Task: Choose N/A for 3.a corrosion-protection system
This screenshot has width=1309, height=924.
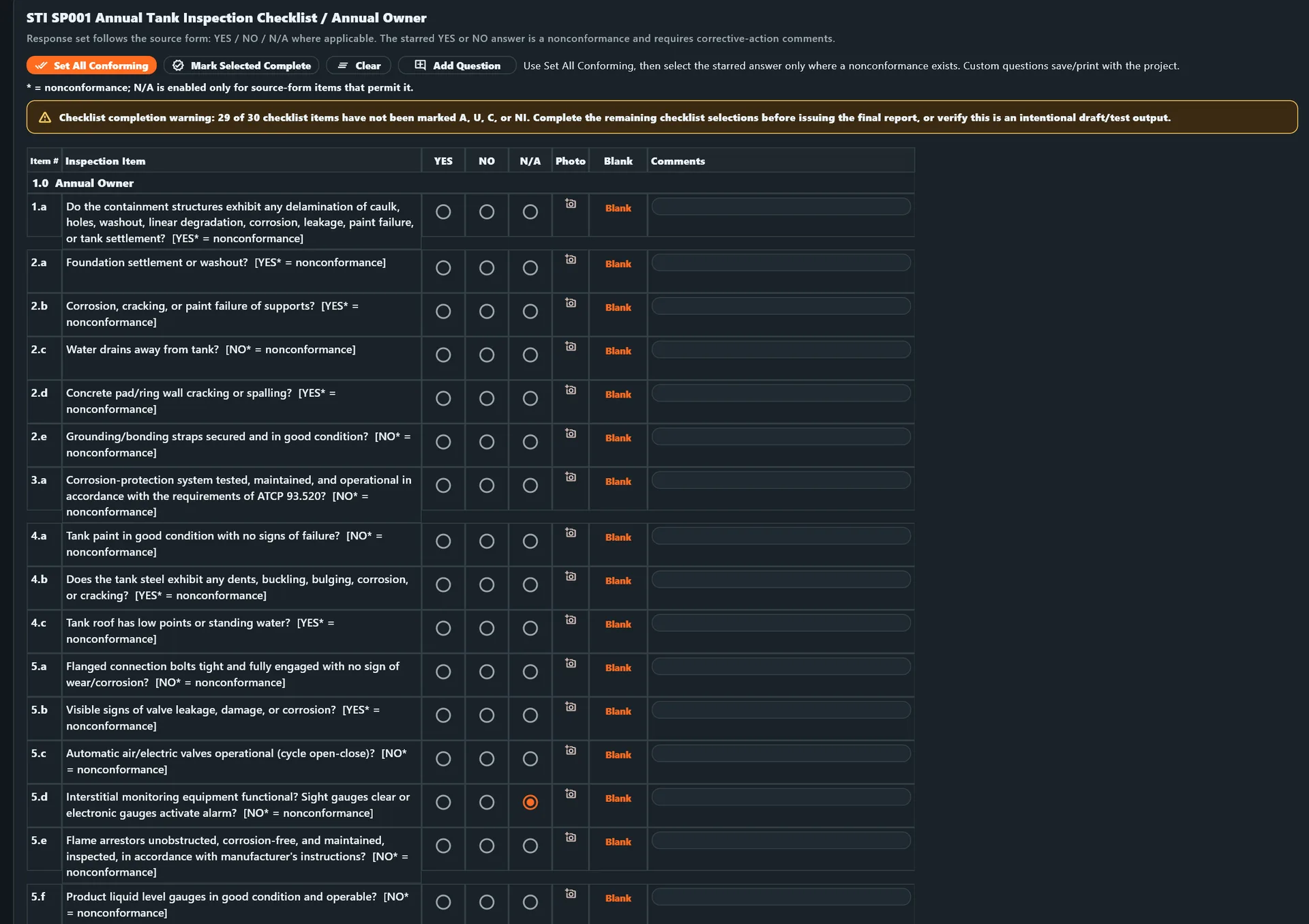Action: click(530, 486)
